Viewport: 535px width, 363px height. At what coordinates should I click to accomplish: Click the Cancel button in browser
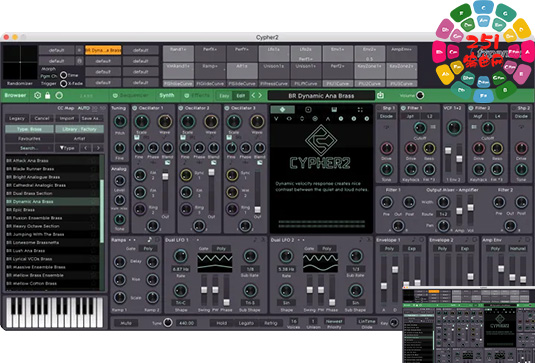(x=42, y=118)
